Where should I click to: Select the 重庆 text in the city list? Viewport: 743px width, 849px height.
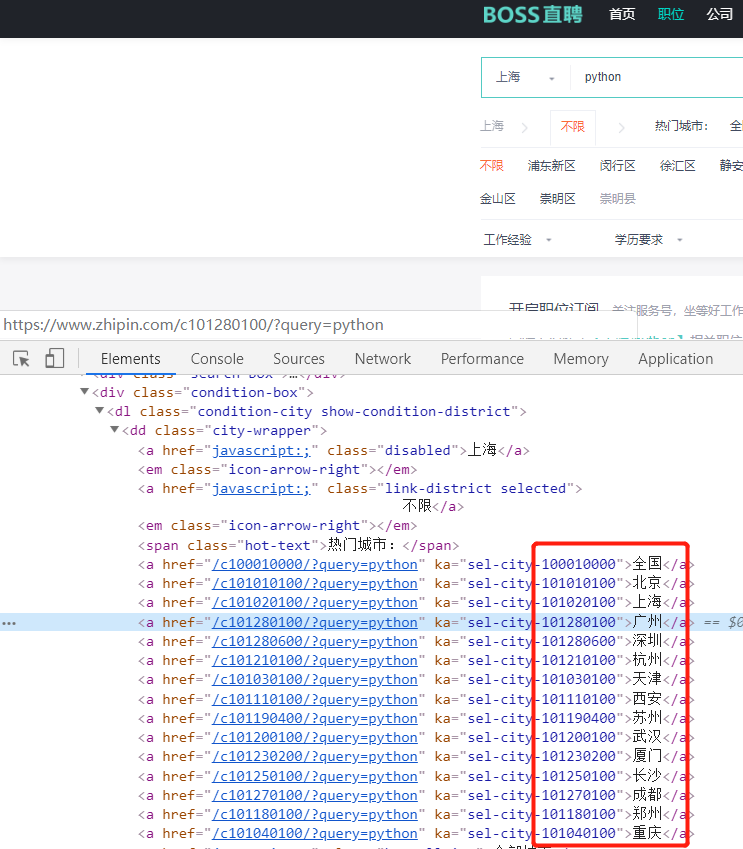647,832
